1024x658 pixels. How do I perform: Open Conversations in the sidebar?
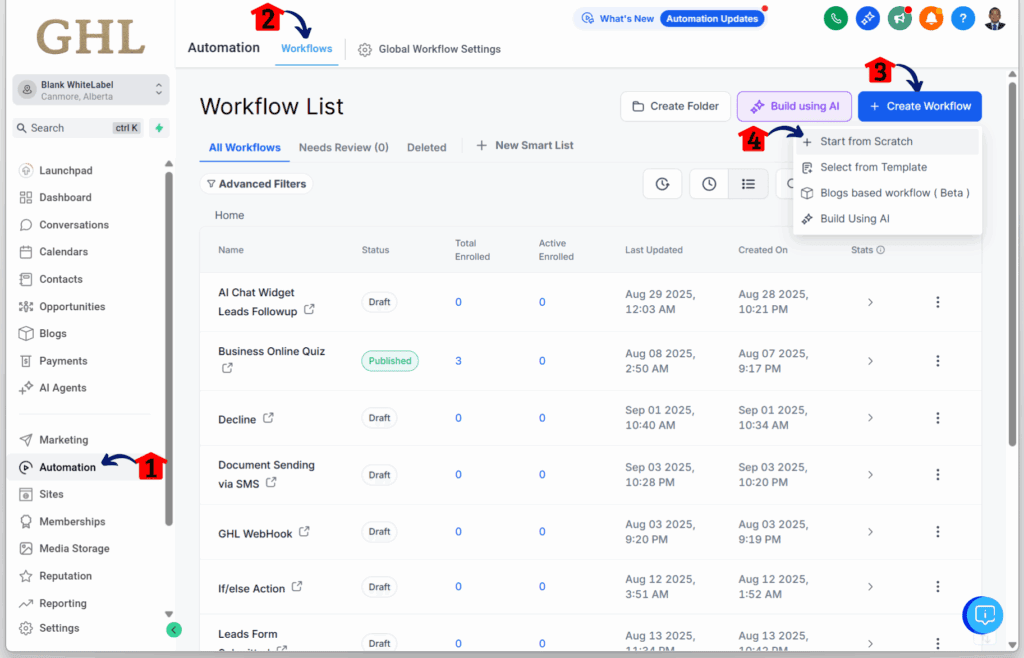coord(74,225)
